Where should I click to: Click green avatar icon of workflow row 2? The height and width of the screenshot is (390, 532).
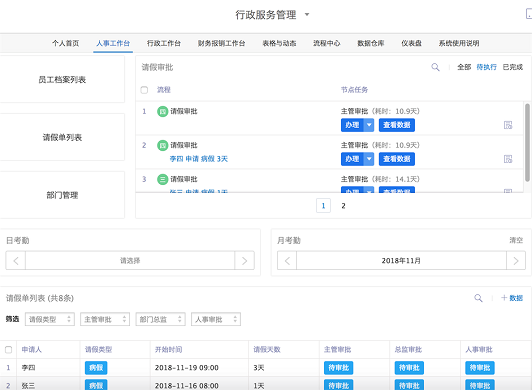pyautogui.click(x=163, y=145)
